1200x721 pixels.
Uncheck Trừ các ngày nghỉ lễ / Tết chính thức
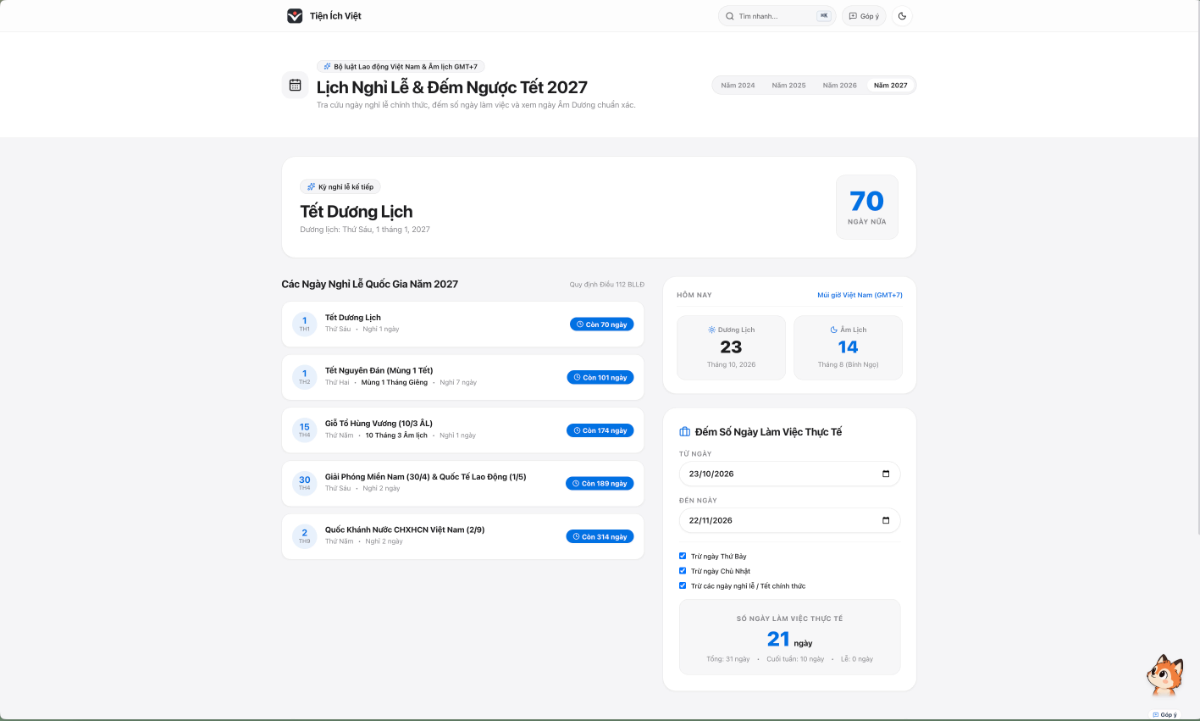tap(683, 586)
